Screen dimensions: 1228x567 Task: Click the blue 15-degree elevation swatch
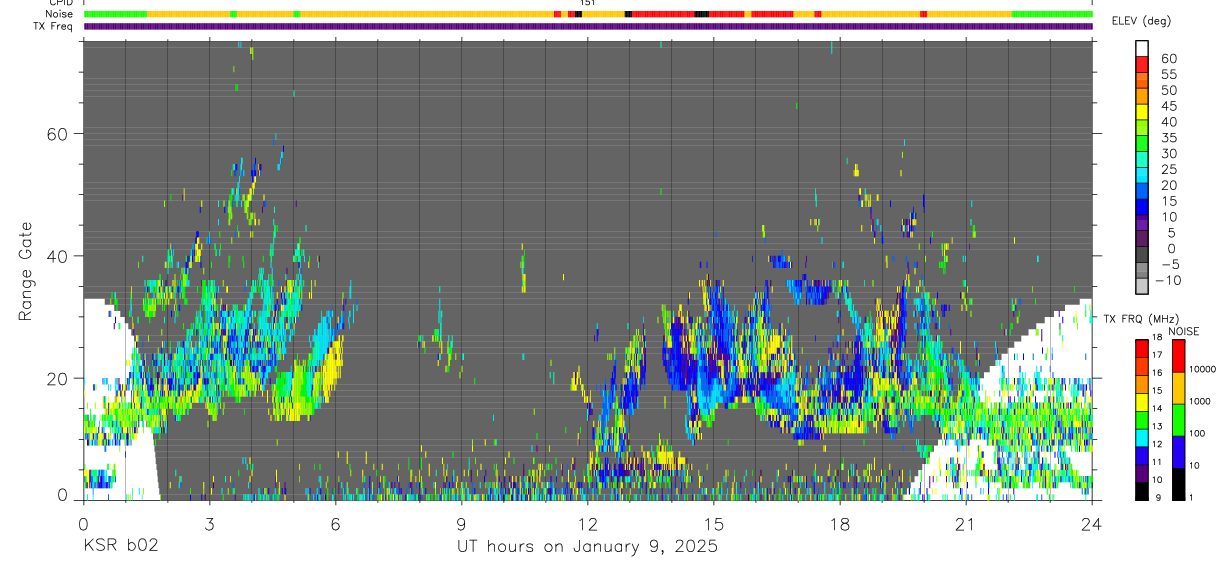(x=1142, y=208)
